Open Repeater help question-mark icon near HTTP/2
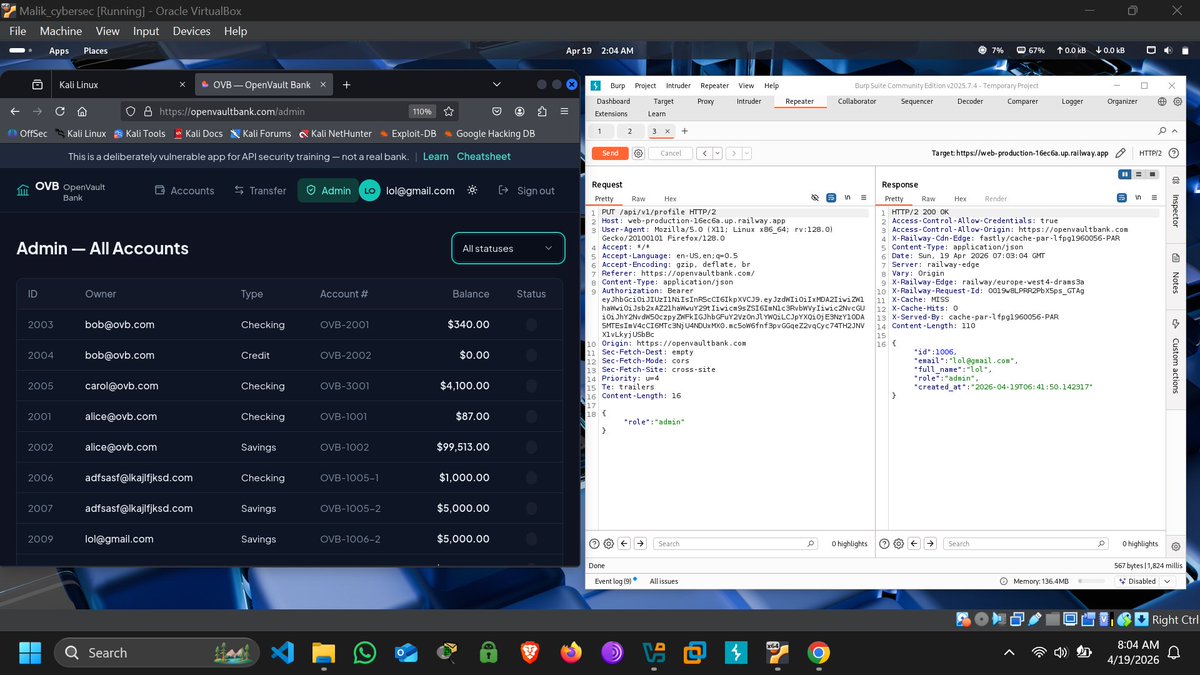Image resolution: width=1200 pixels, height=675 pixels. click(x=1174, y=153)
